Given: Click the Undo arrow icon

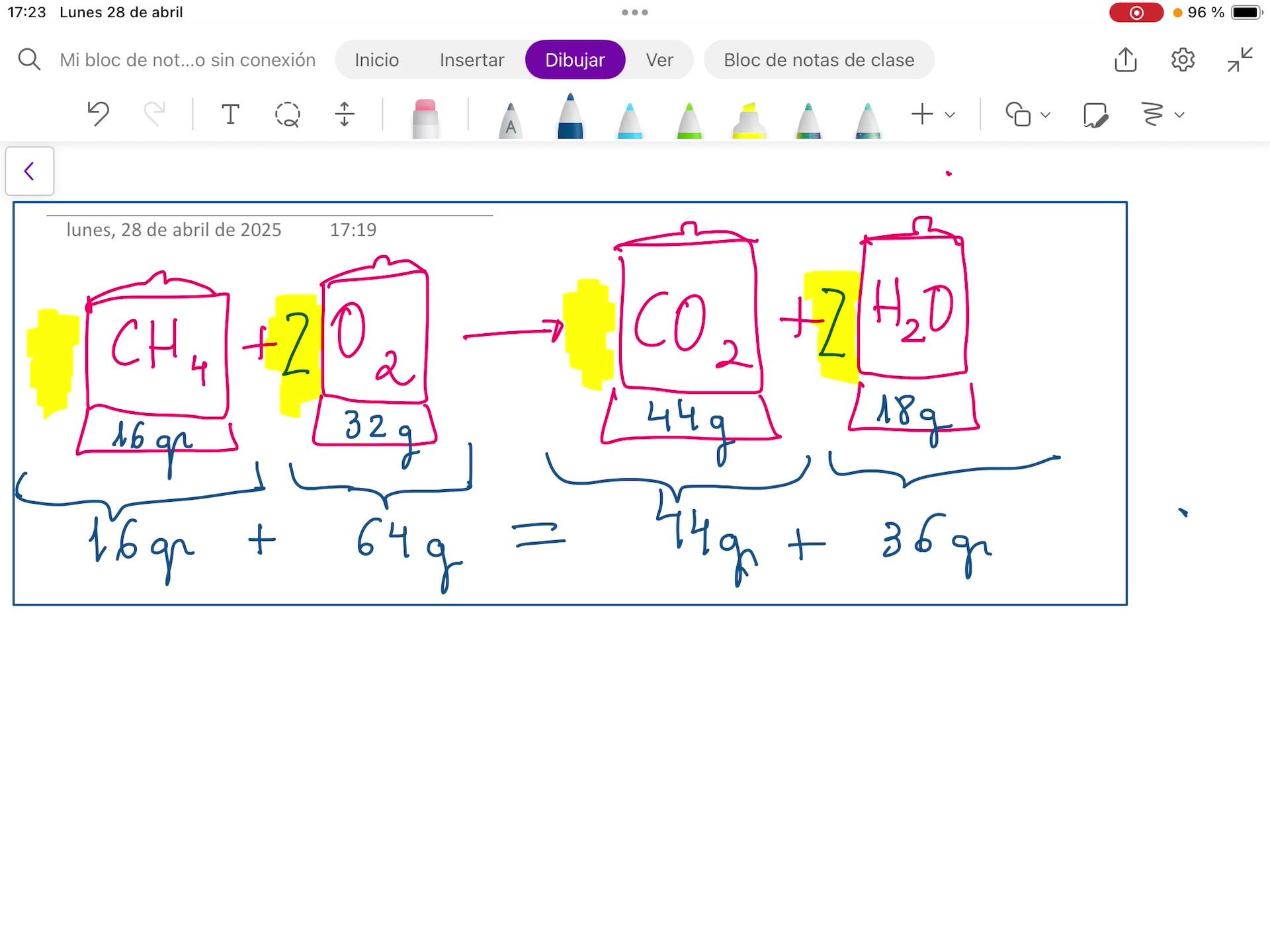Looking at the screenshot, I should pyautogui.click(x=98, y=114).
